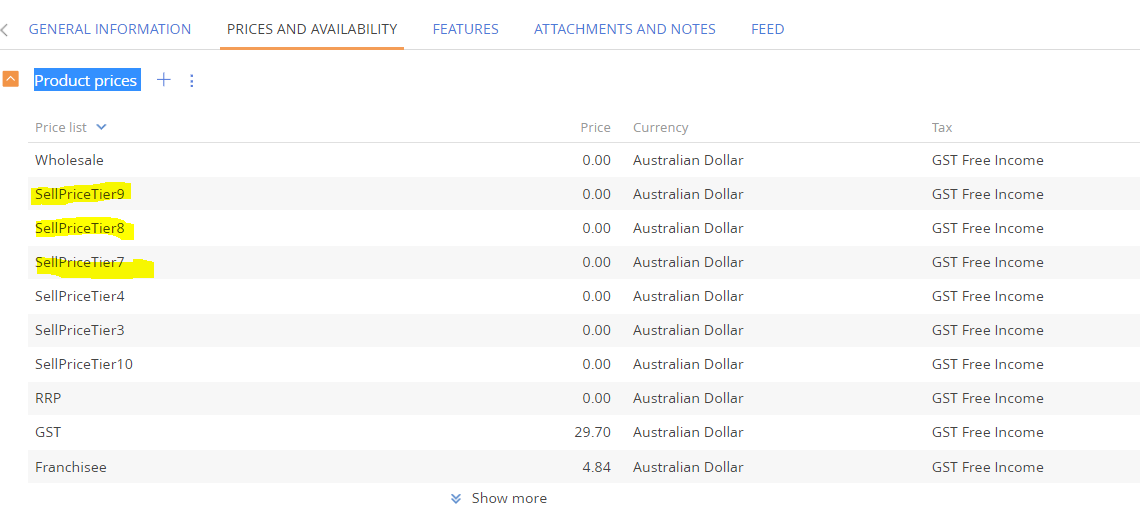
Task: Switch to General Information tab
Action: click(110, 29)
